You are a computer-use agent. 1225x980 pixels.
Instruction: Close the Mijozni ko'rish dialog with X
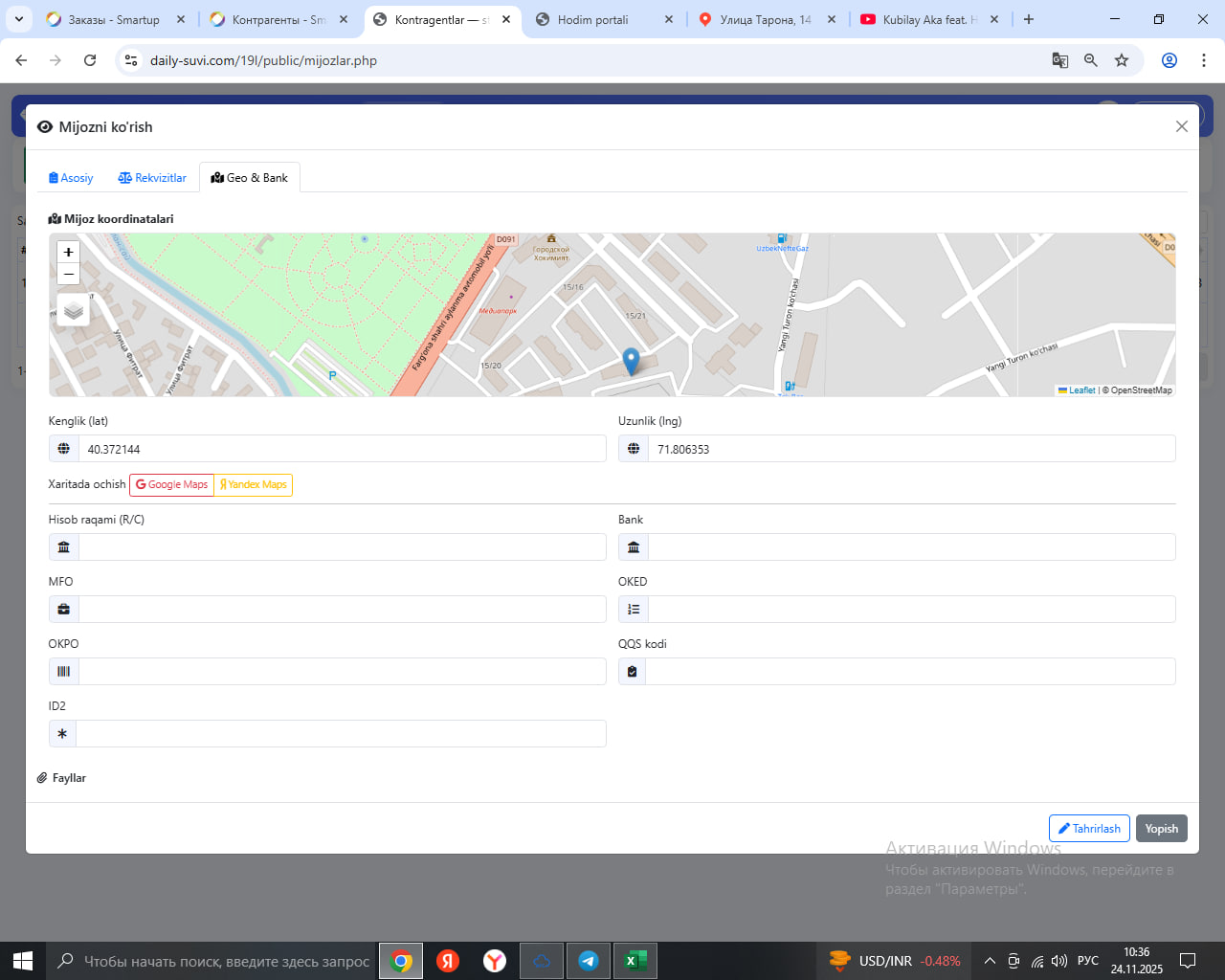1181,126
